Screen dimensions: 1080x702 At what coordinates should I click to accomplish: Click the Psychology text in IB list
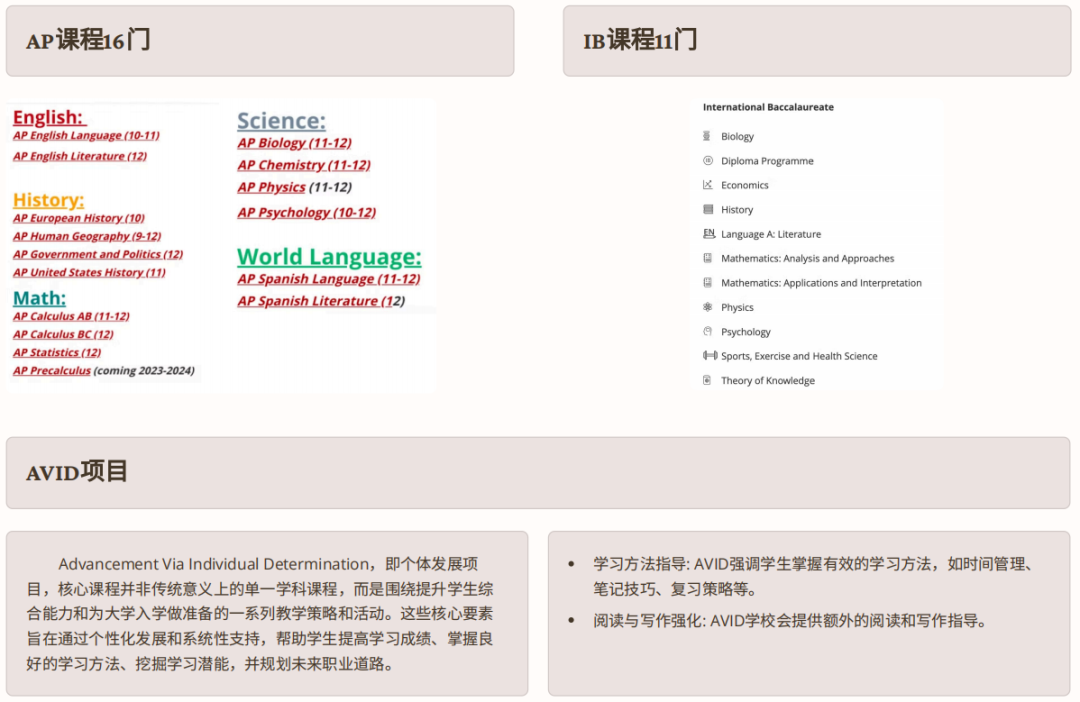click(x=746, y=332)
